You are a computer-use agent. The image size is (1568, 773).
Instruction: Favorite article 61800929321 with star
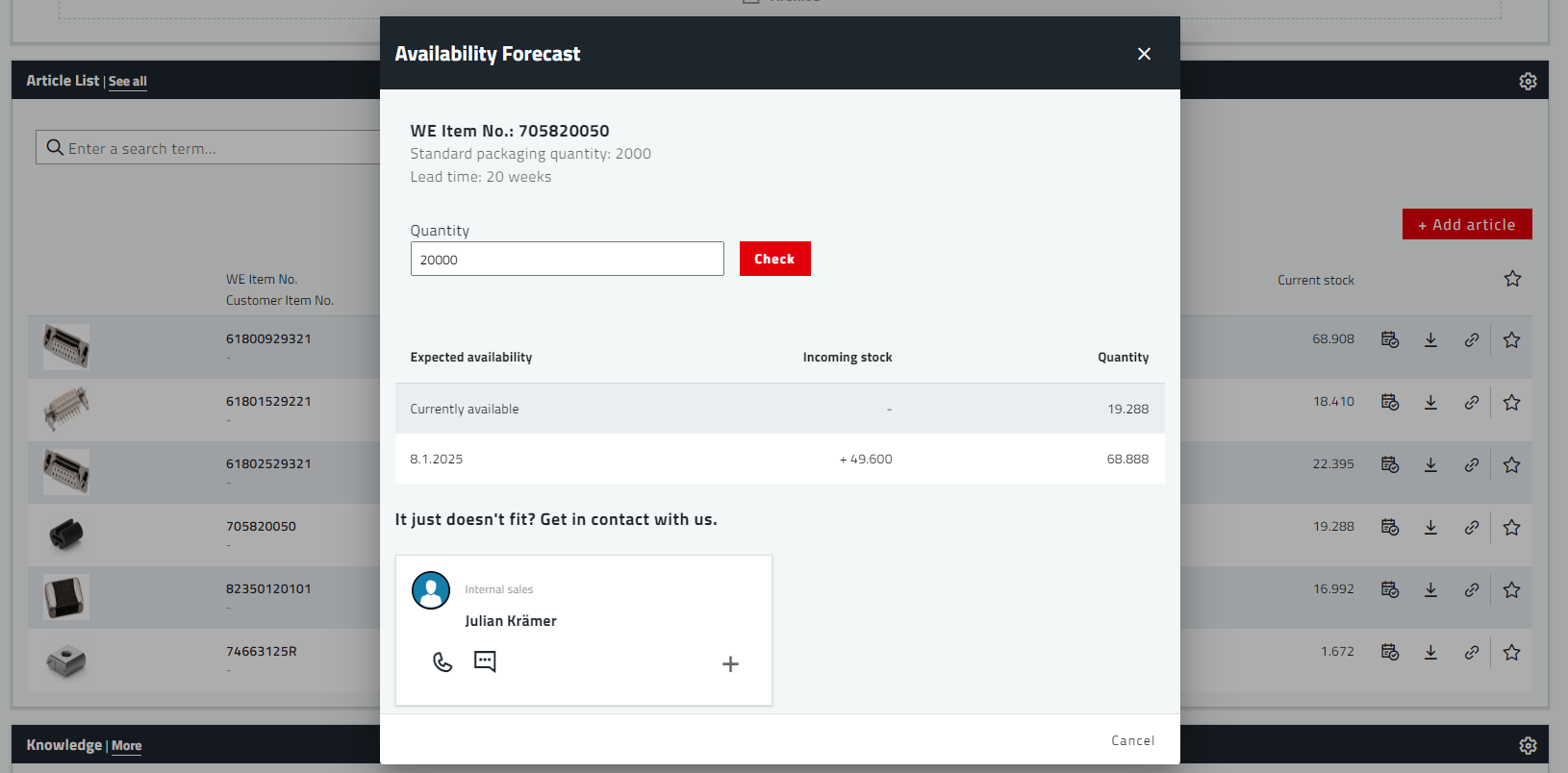(1512, 340)
